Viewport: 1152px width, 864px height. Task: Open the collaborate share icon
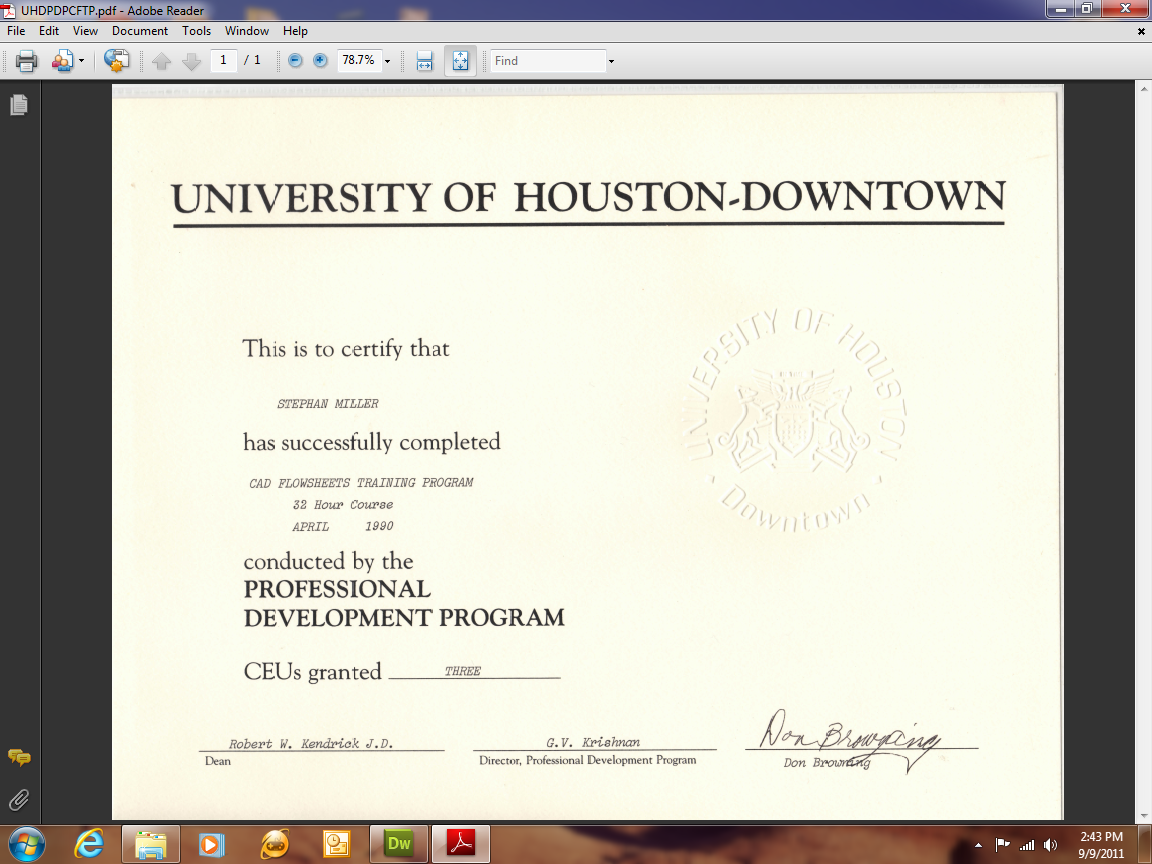[62, 60]
